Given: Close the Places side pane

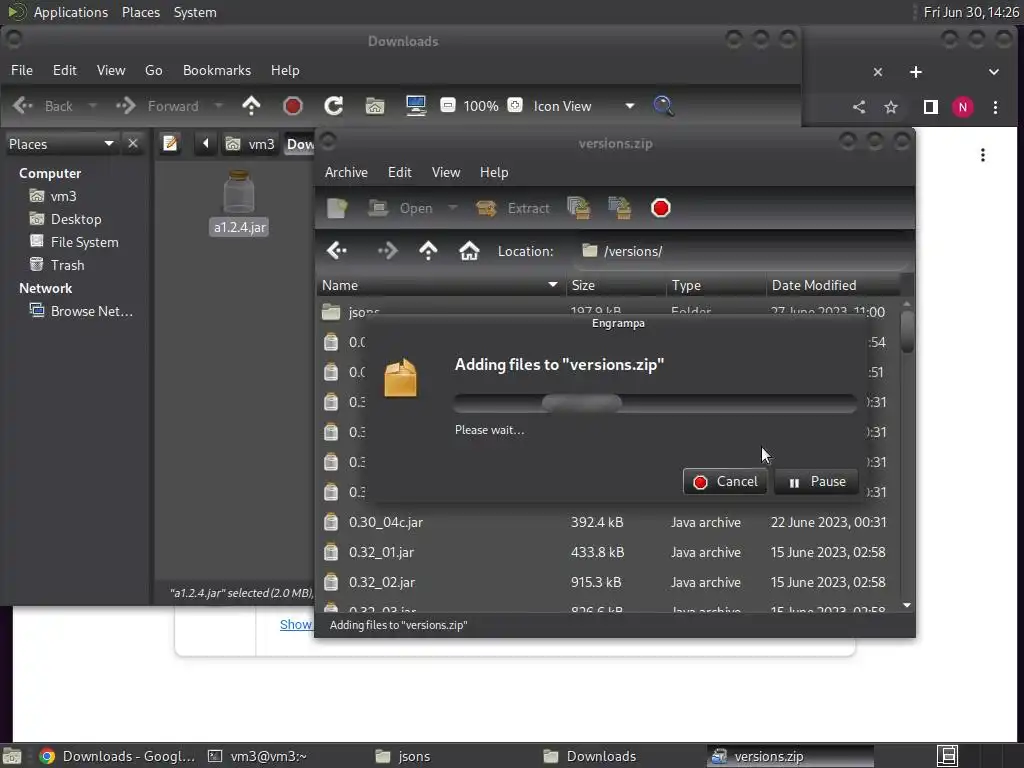Looking at the screenshot, I should [x=133, y=143].
